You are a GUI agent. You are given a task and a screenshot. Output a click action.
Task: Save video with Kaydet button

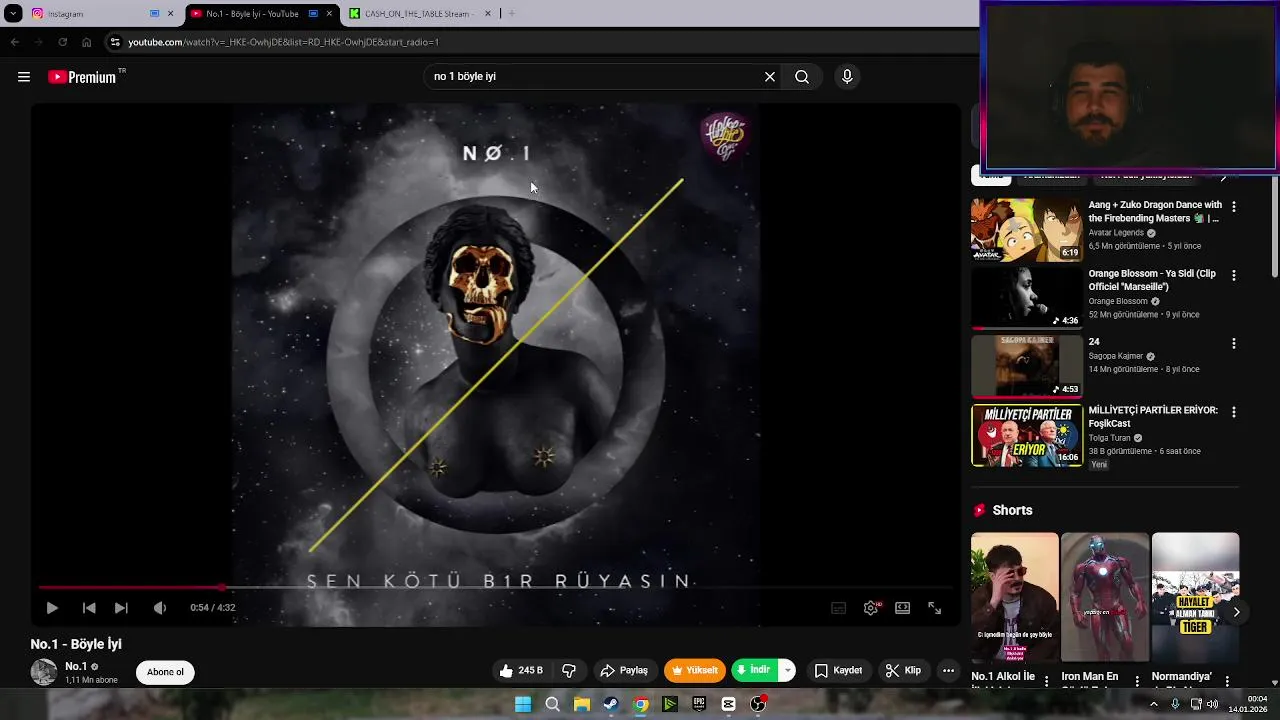tap(838, 671)
